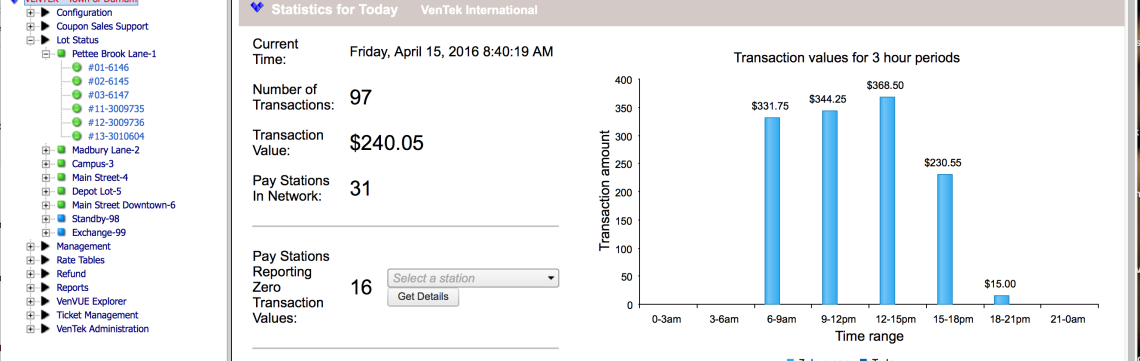Open Coupon Sales Support item

102,26
